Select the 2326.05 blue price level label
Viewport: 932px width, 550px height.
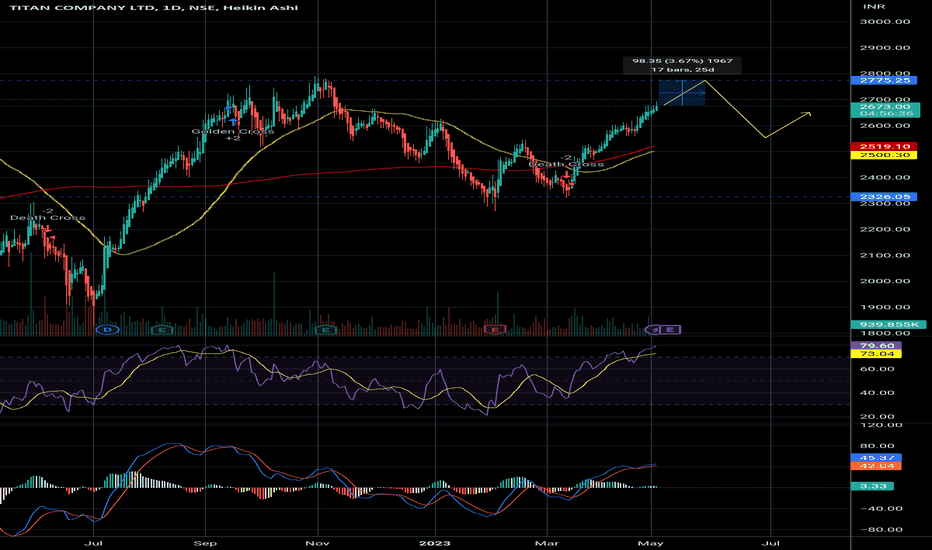pos(884,197)
